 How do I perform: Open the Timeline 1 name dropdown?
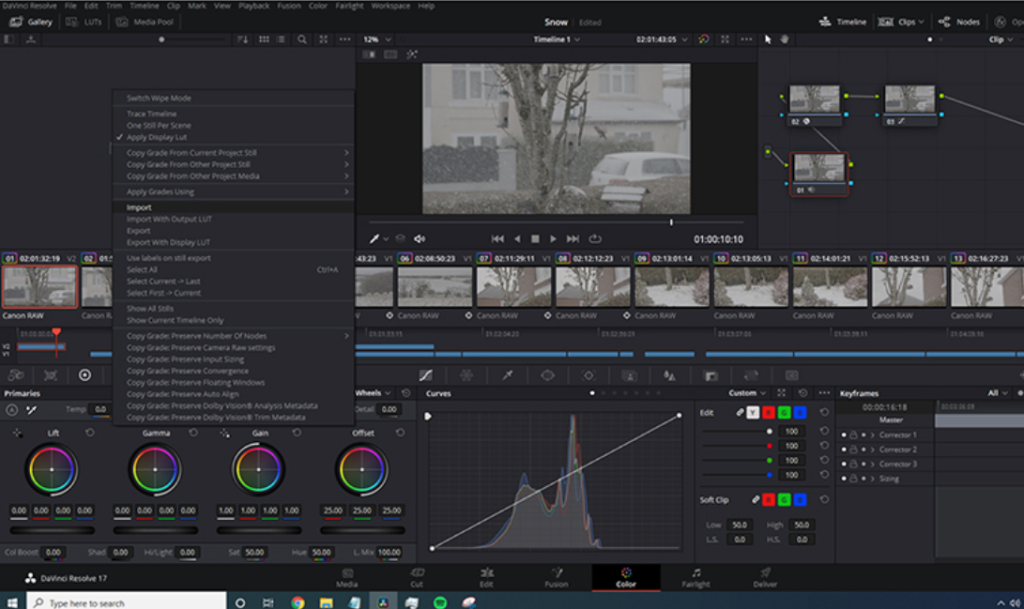pos(556,39)
